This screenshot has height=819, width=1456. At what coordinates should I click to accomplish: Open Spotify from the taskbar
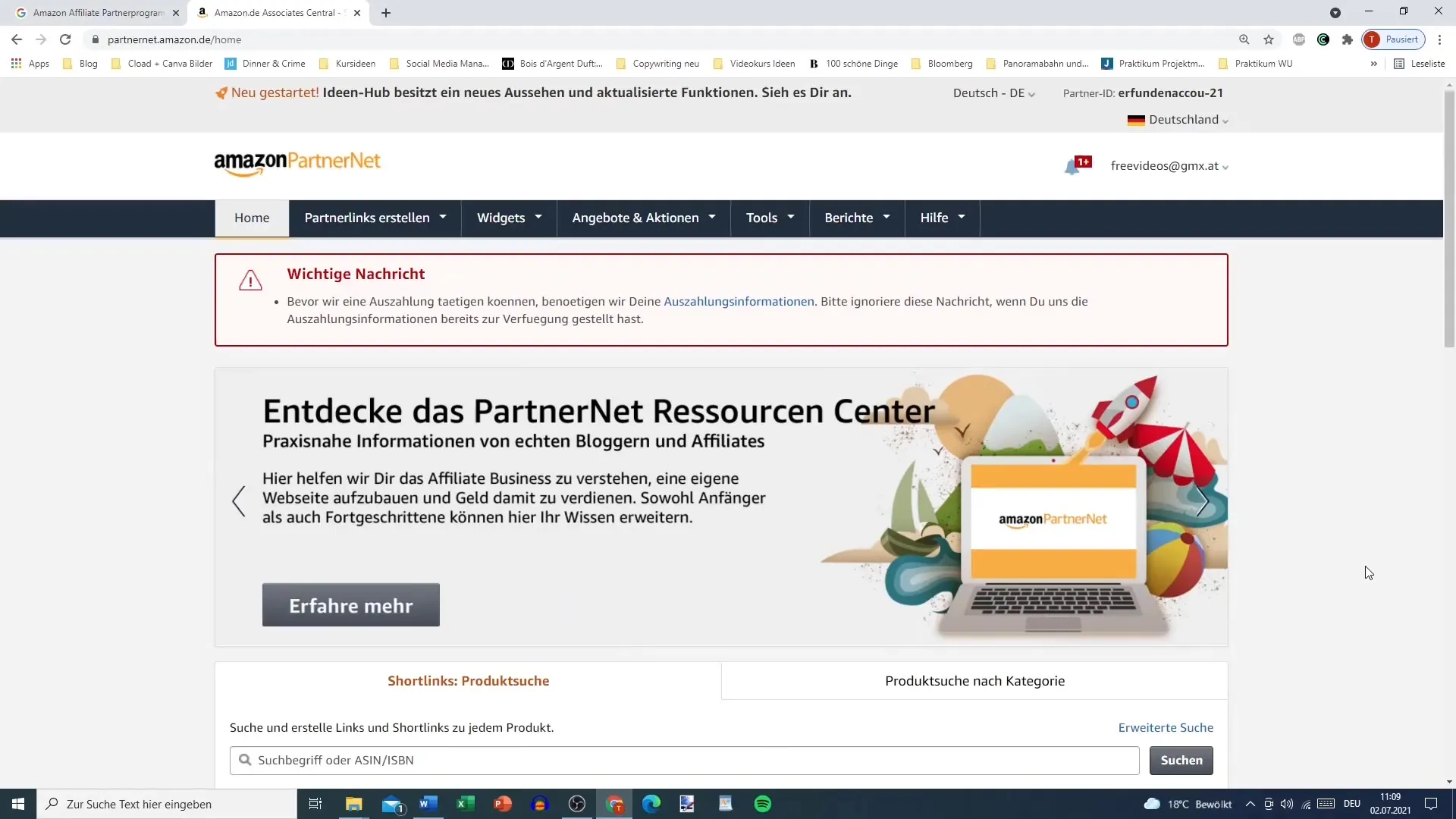tap(763, 804)
